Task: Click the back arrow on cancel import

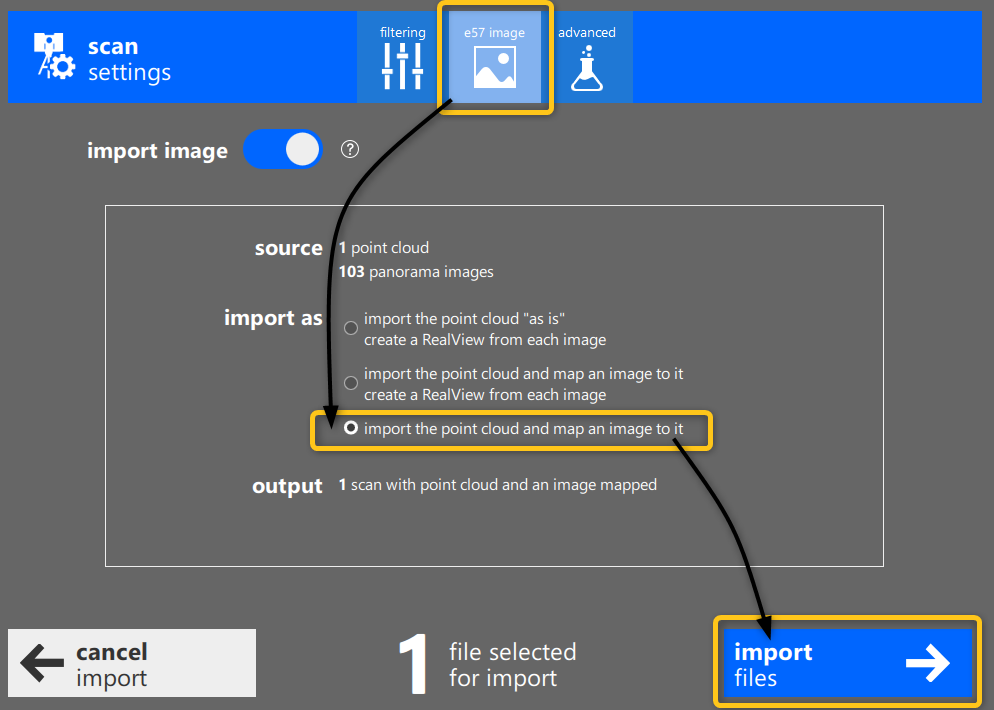Action: point(40,663)
